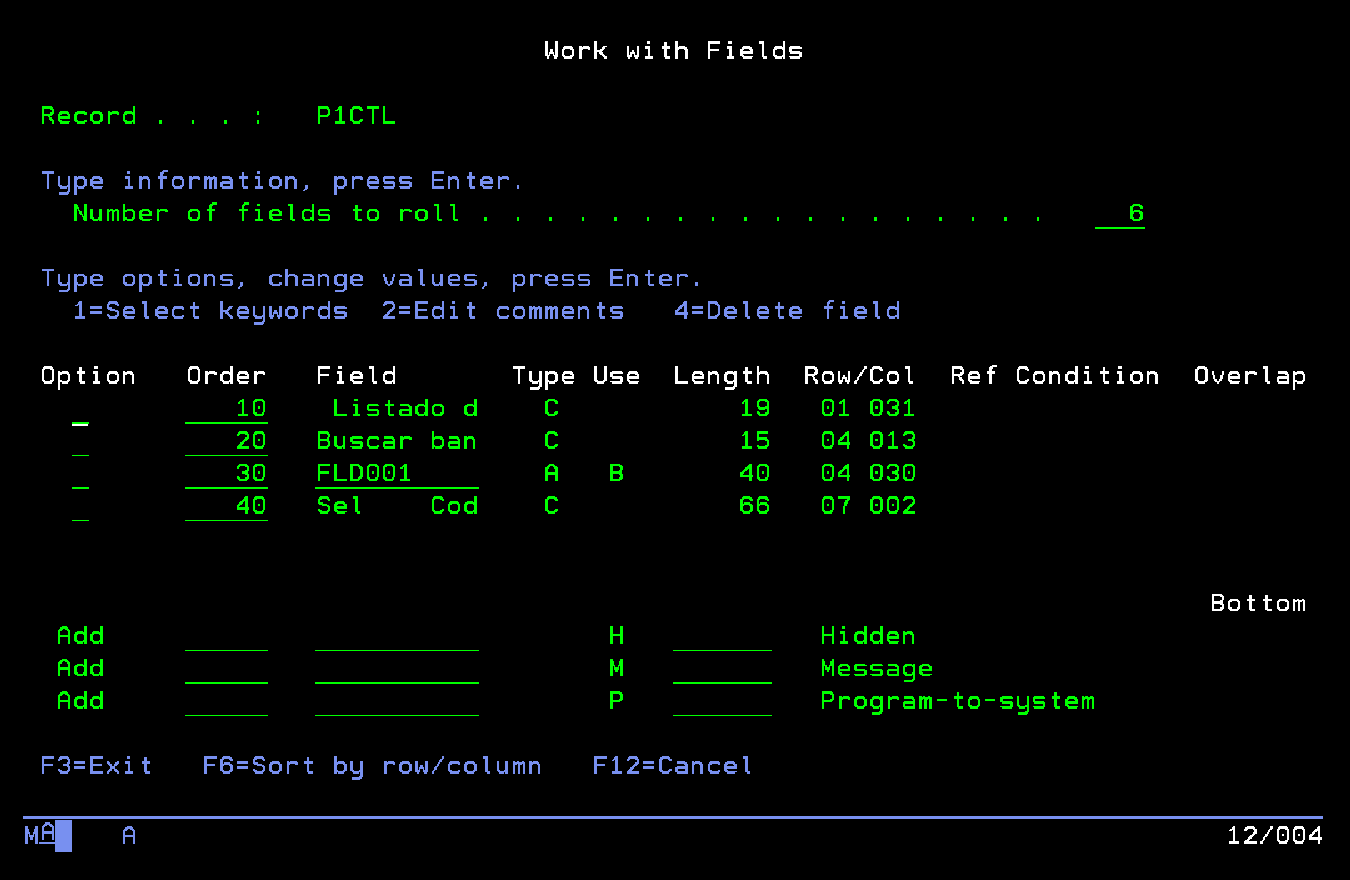Select the Sel Cod field entry
This screenshot has width=1350, height=880.
[396, 506]
